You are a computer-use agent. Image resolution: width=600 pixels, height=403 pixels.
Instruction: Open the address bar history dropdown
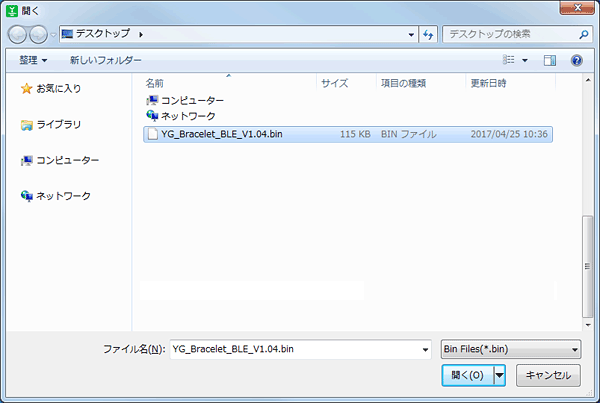tap(411, 35)
